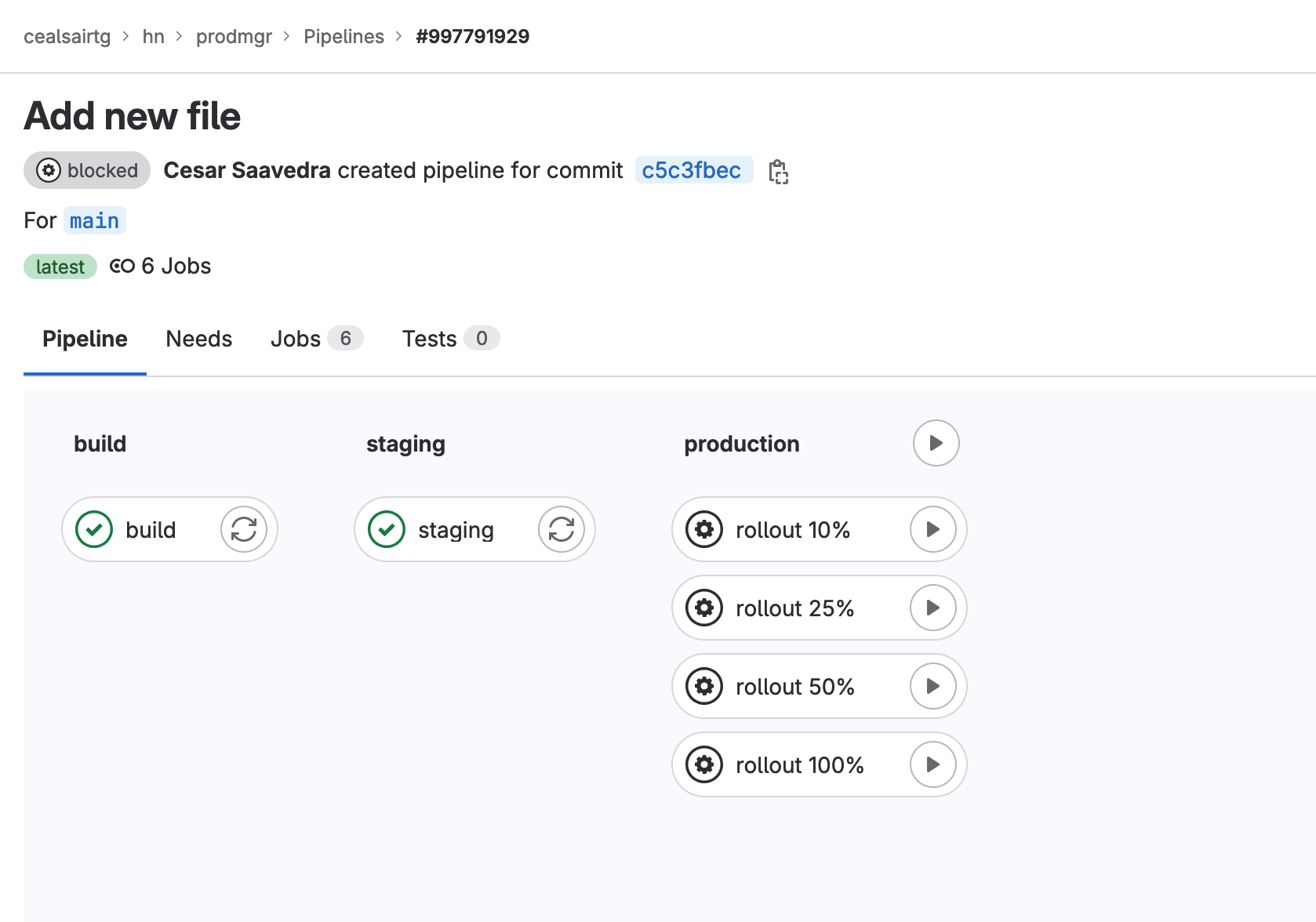This screenshot has height=922, width=1316.
Task: Switch to the Needs tab
Action: click(198, 339)
